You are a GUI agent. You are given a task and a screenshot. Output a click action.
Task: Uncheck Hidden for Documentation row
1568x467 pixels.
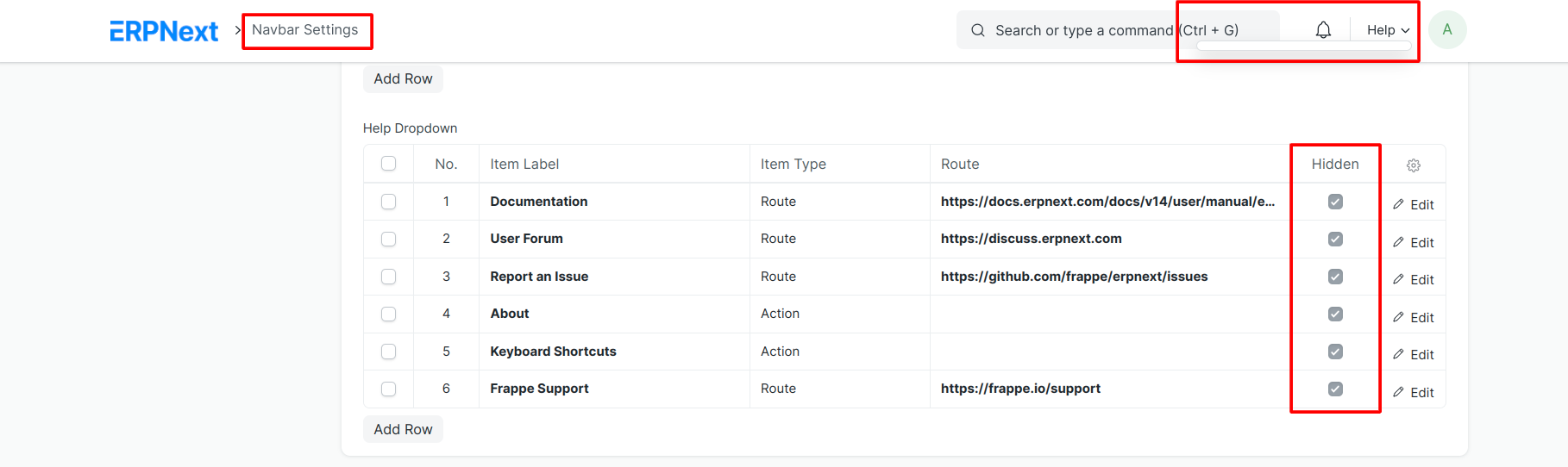click(x=1335, y=202)
